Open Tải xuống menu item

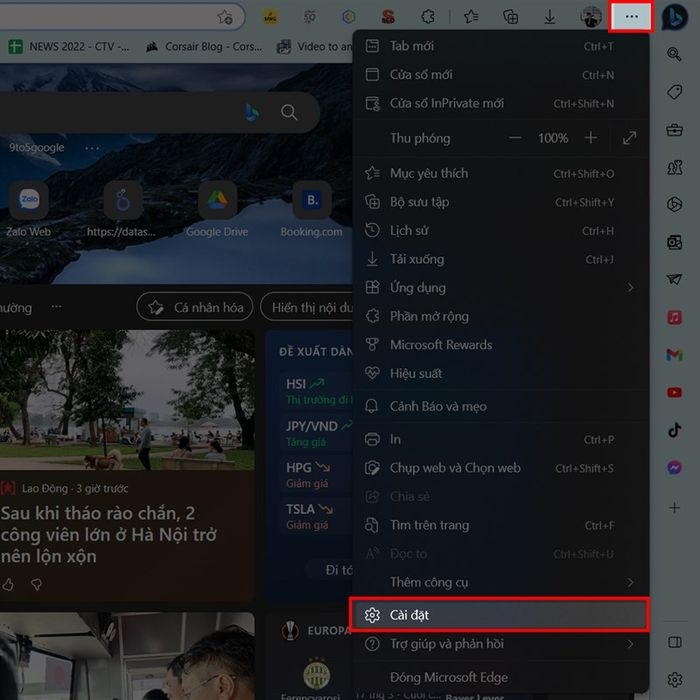(500, 259)
